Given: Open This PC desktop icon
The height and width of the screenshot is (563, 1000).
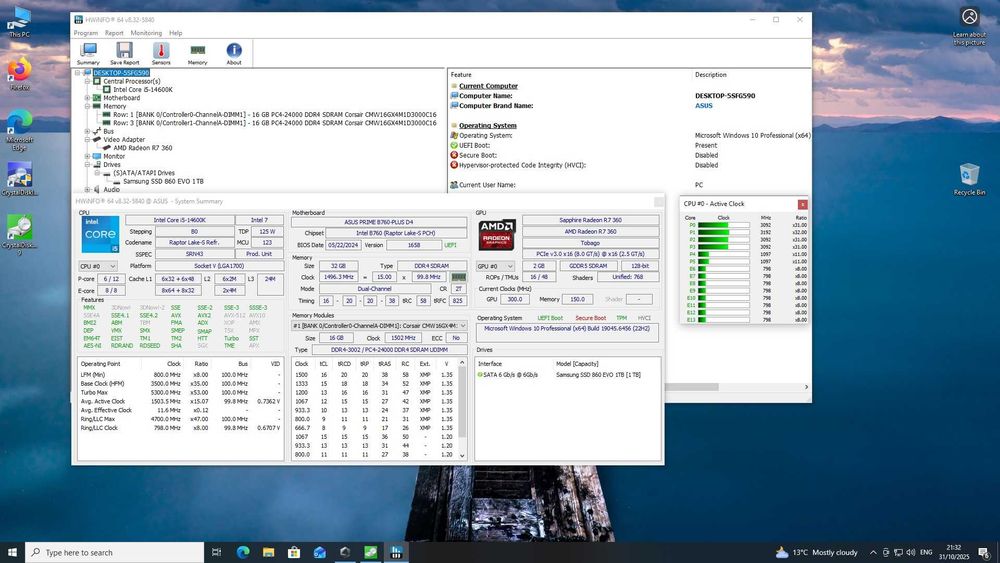Looking at the screenshot, I should click(19, 22).
